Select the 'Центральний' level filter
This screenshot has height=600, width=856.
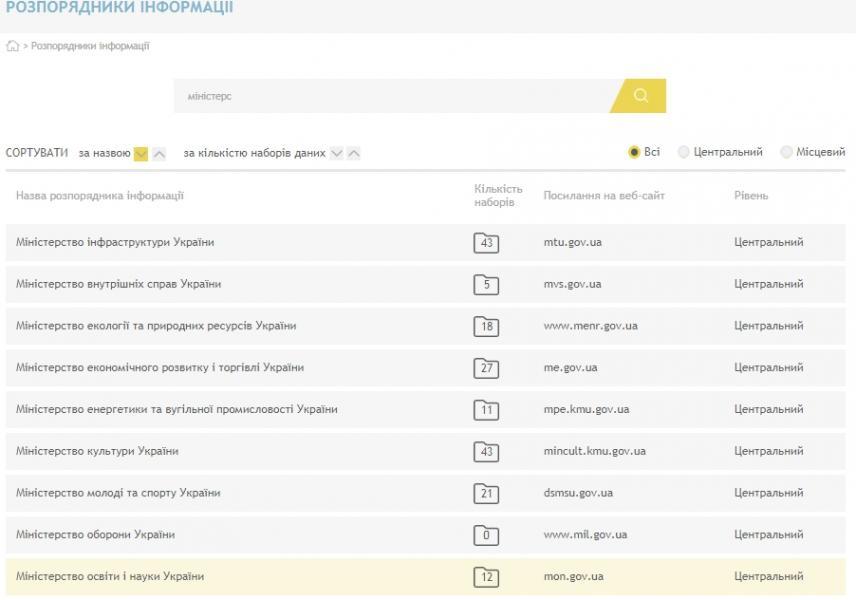(684, 152)
